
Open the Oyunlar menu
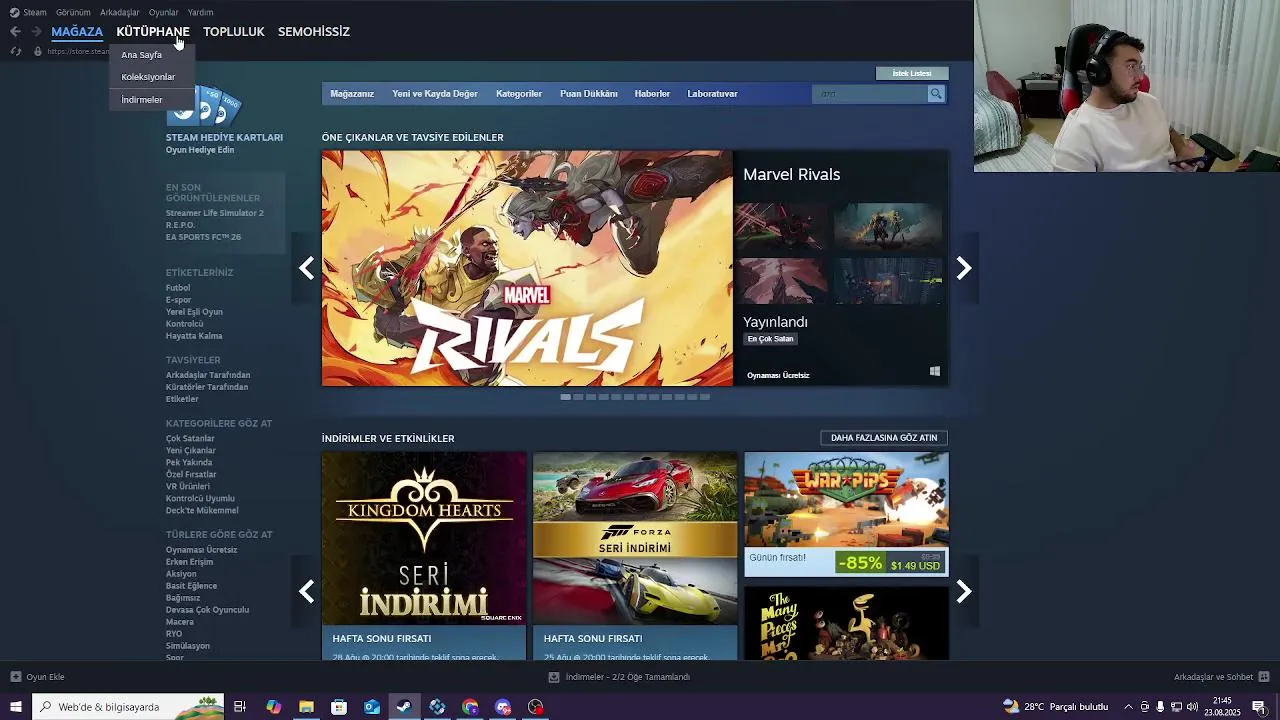point(163,12)
